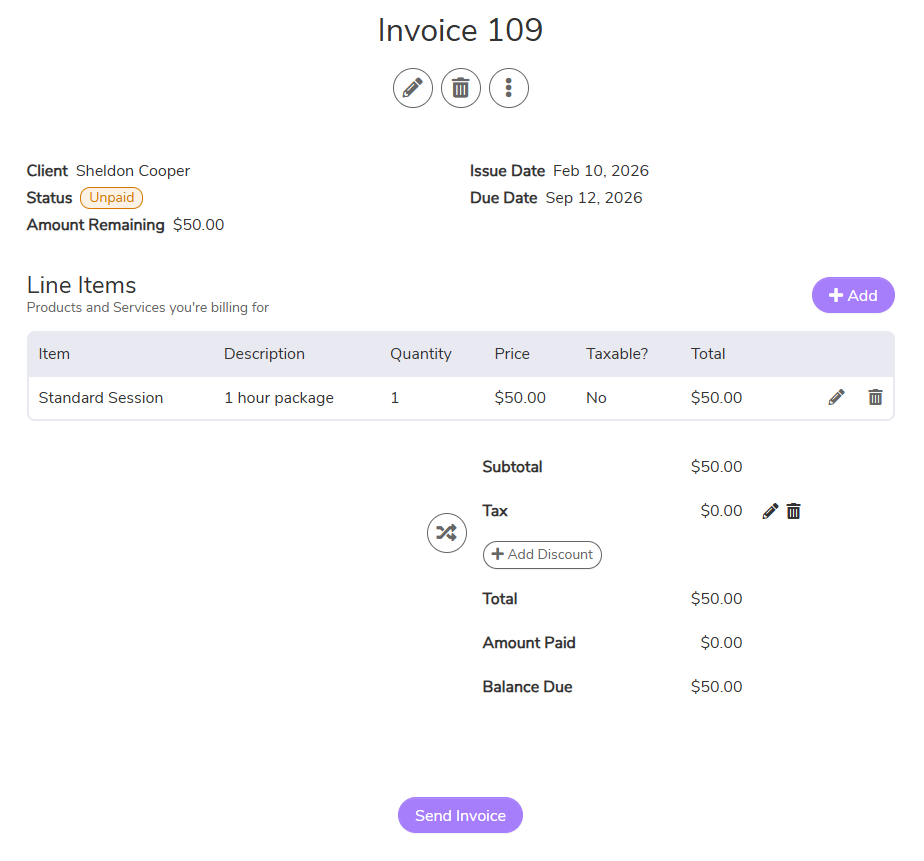This screenshot has height=861, width=924.
Task: Edit the Tax amount with the pencil icon
Action: [x=770, y=512]
